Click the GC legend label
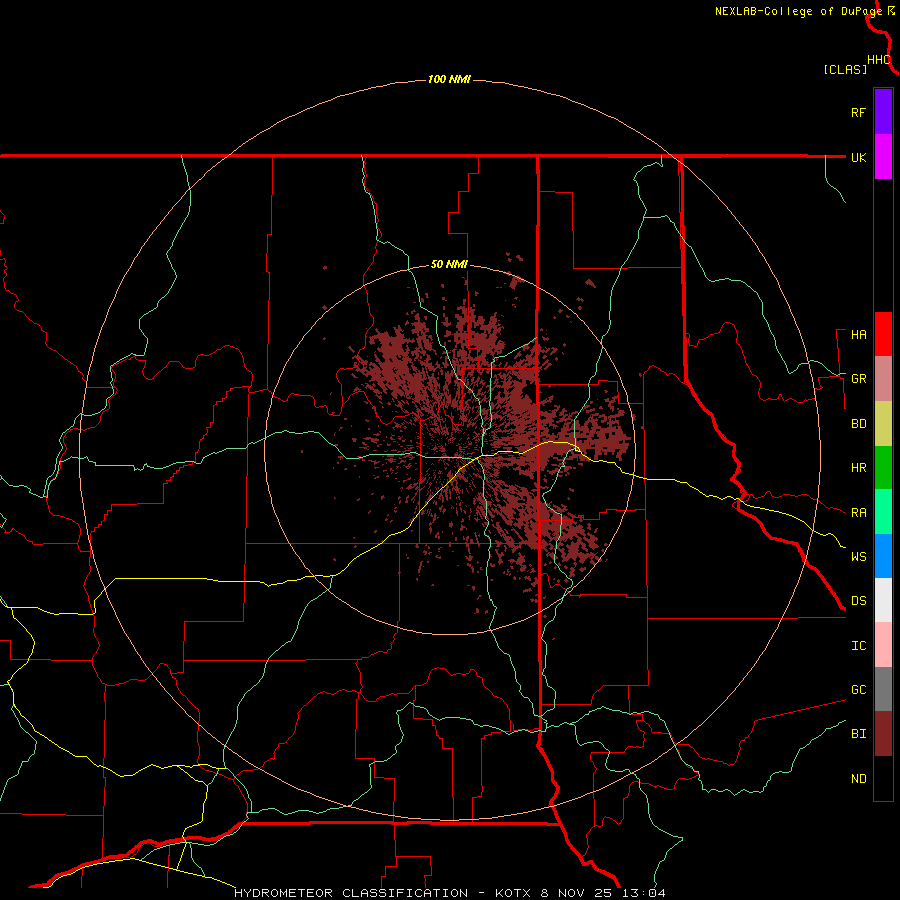Screen dimensions: 900x900 pos(859,690)
